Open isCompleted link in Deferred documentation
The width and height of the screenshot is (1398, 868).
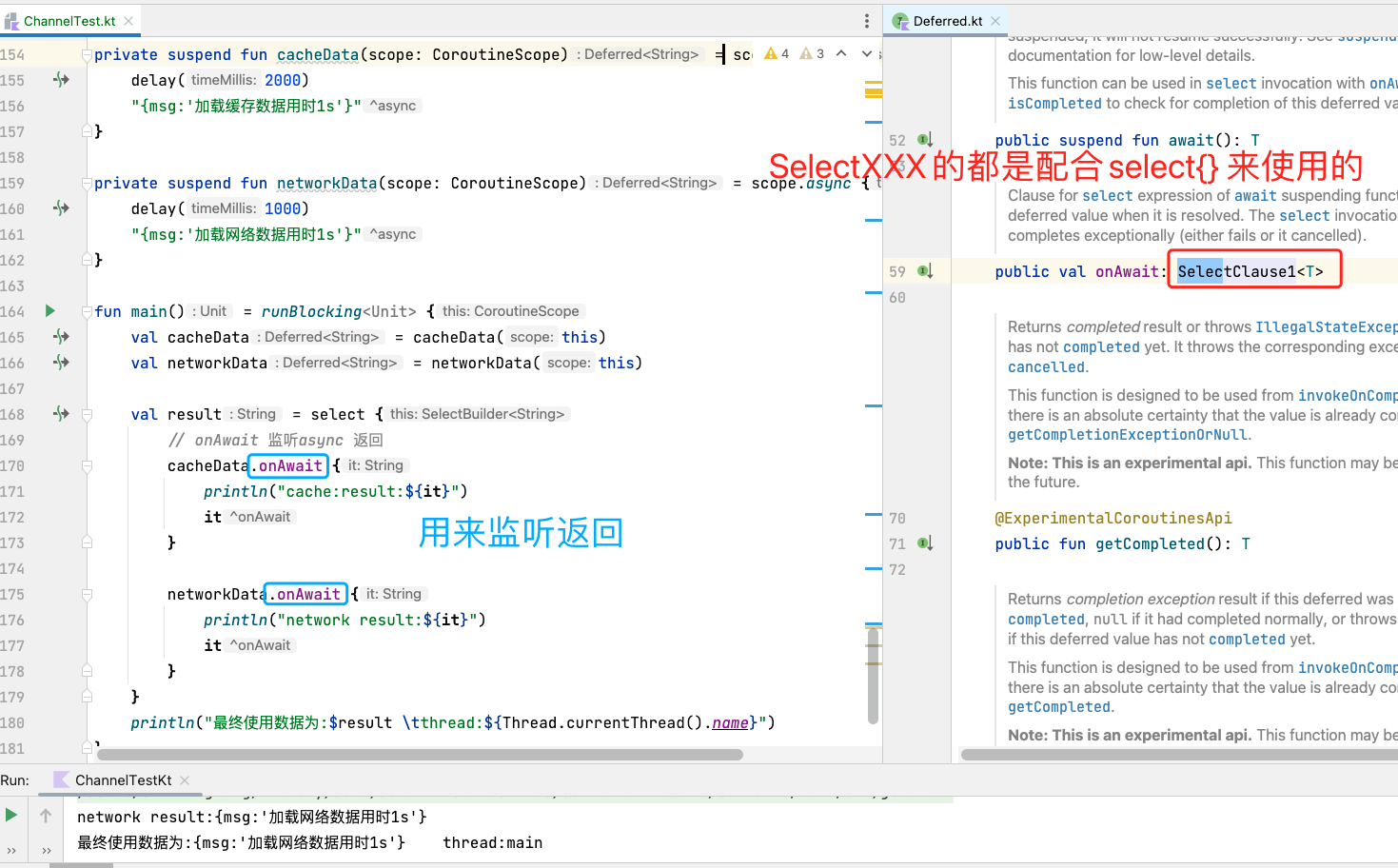(1054, 103)
